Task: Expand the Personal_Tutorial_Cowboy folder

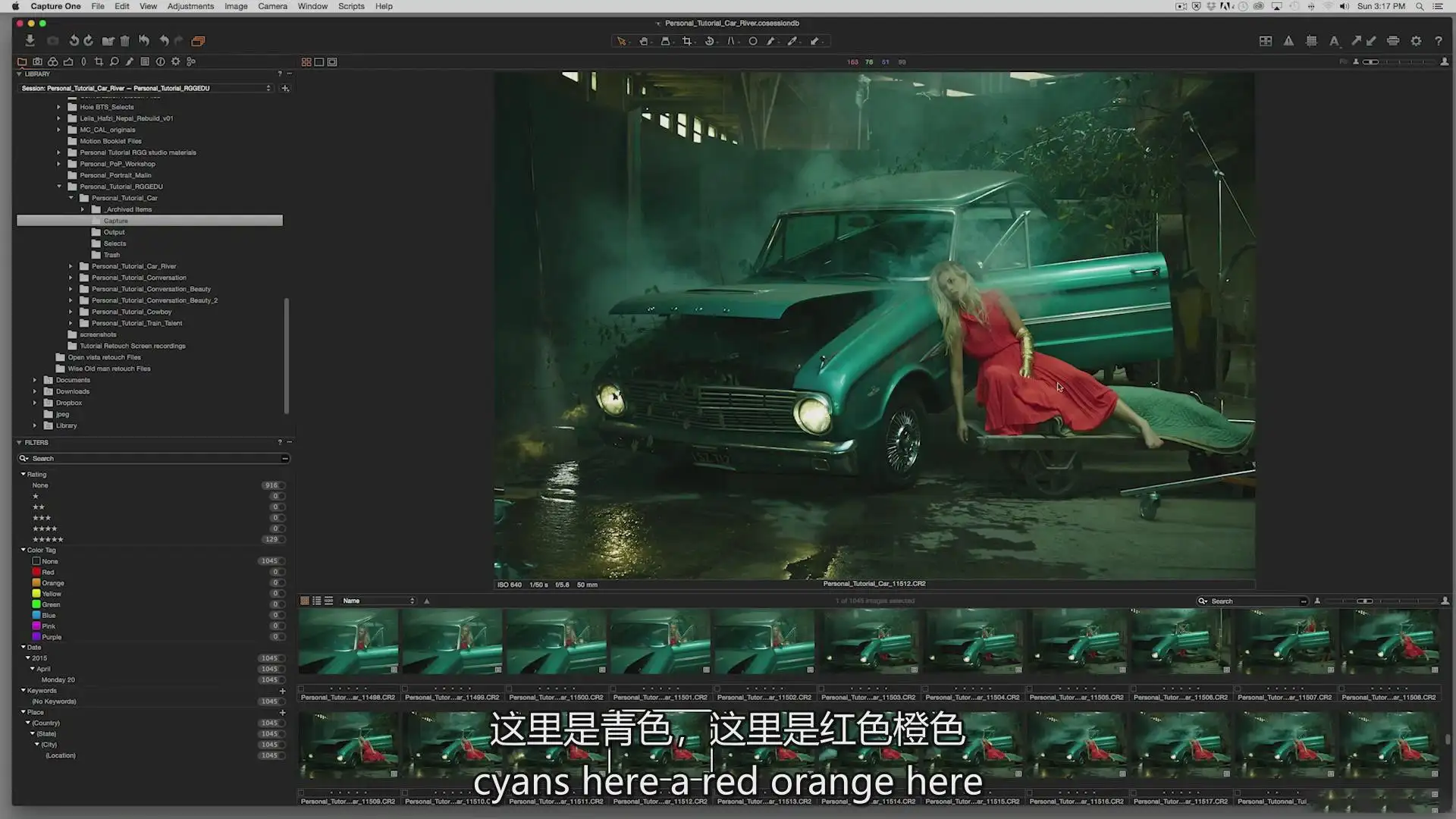Action: [x=71, y=312]
